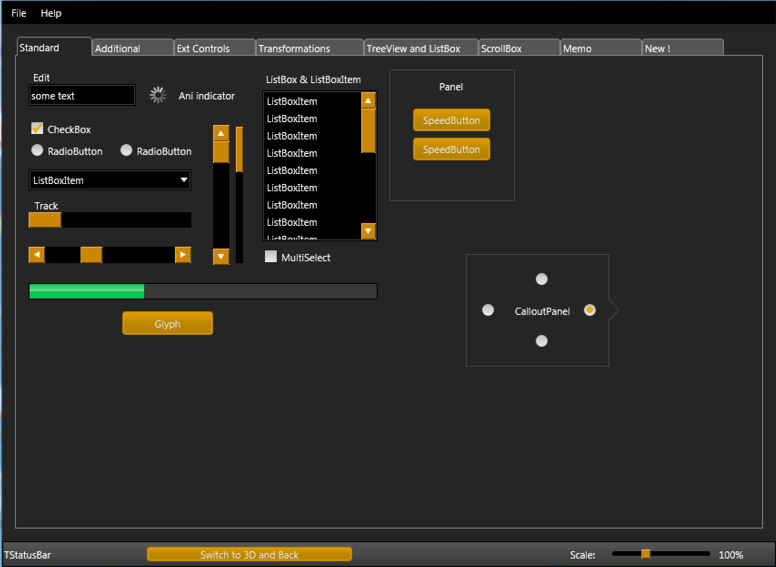
Task: Select the top radio button in CalloutPanel
Action: 541,279
